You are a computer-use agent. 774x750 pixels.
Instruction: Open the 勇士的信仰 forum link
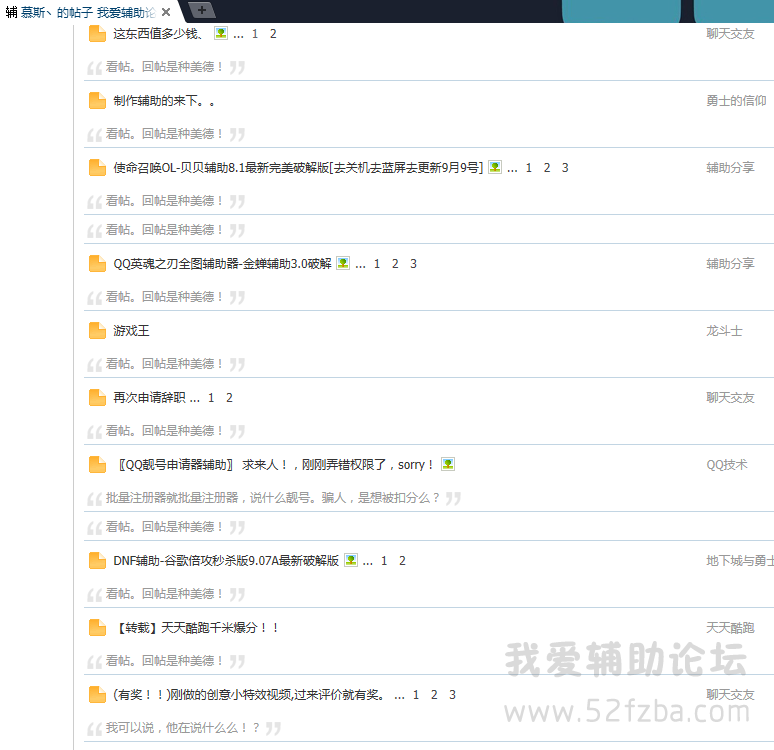(x=736, y=101)
